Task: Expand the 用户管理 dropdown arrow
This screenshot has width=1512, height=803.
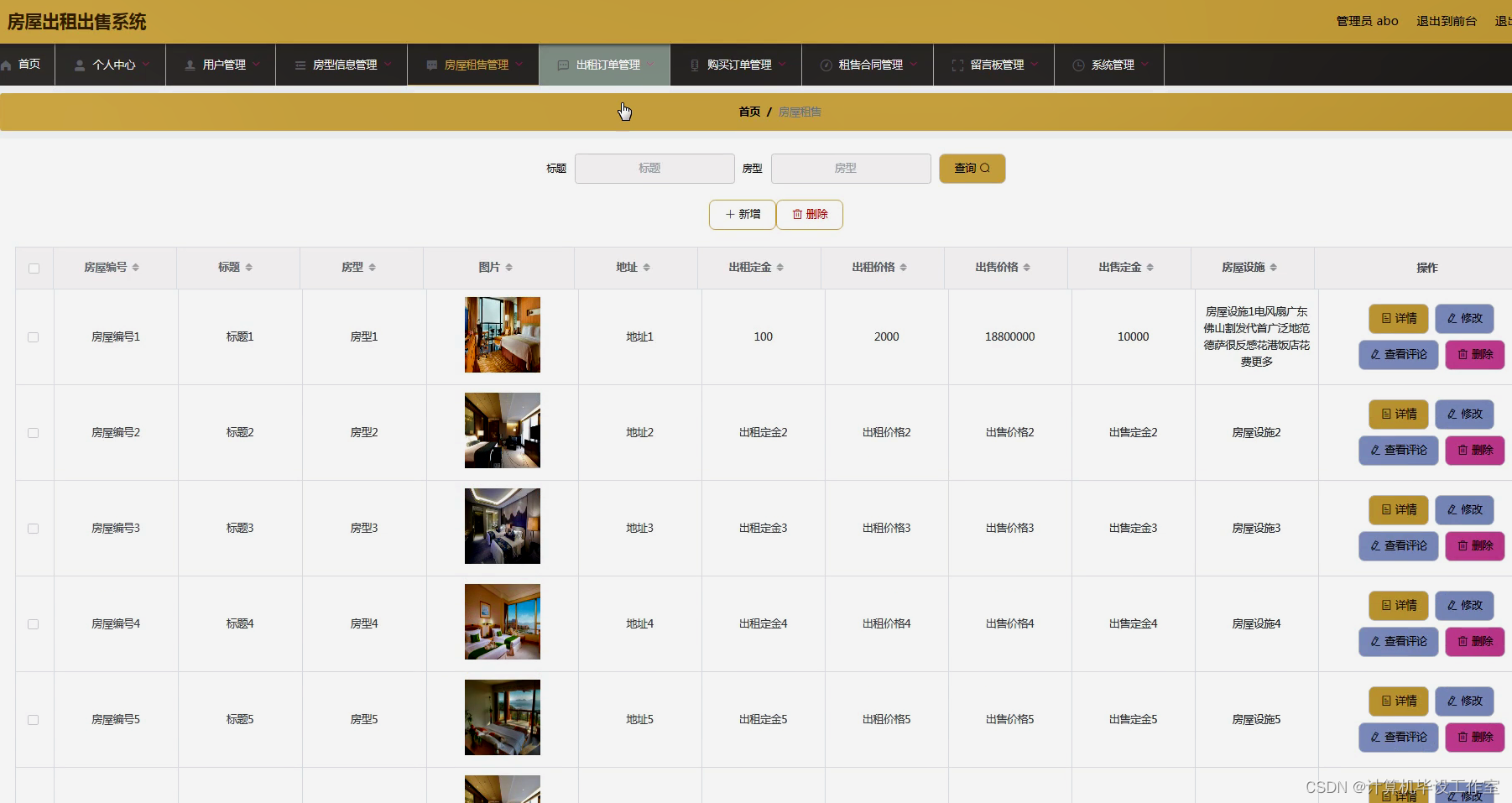Action: (x=256, y=64)
